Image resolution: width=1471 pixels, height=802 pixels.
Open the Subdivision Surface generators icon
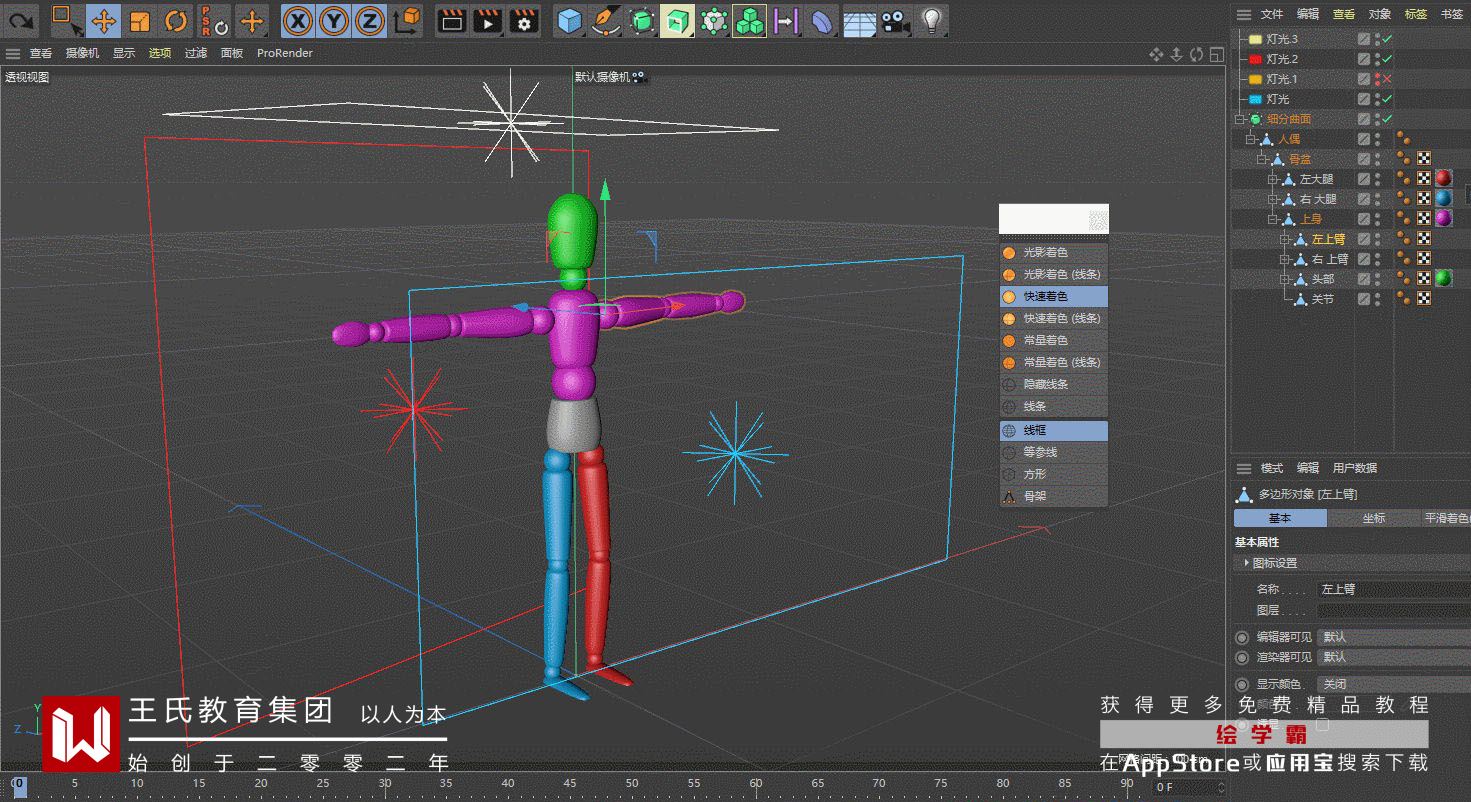tap(642, 20)
